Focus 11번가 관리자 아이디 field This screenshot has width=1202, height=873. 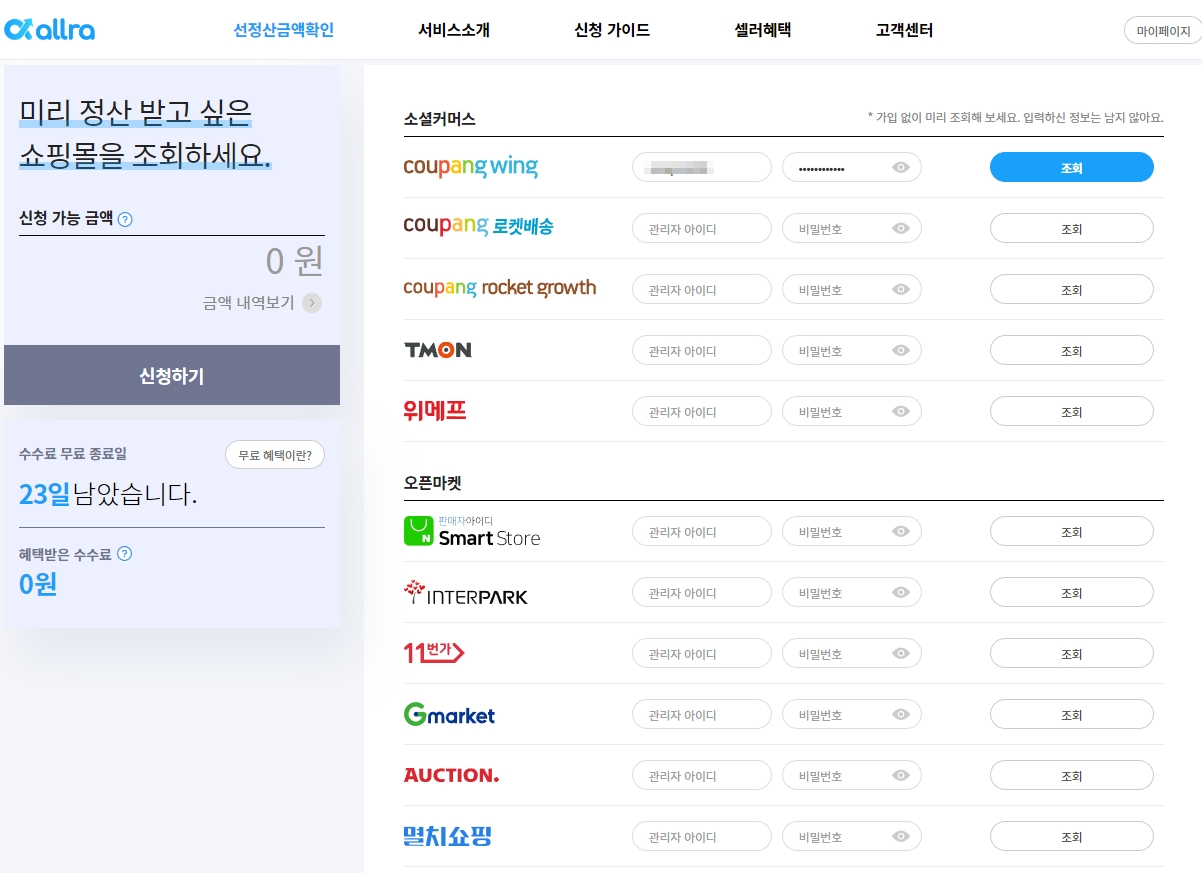pyautogui.click(x=702, y=654)
